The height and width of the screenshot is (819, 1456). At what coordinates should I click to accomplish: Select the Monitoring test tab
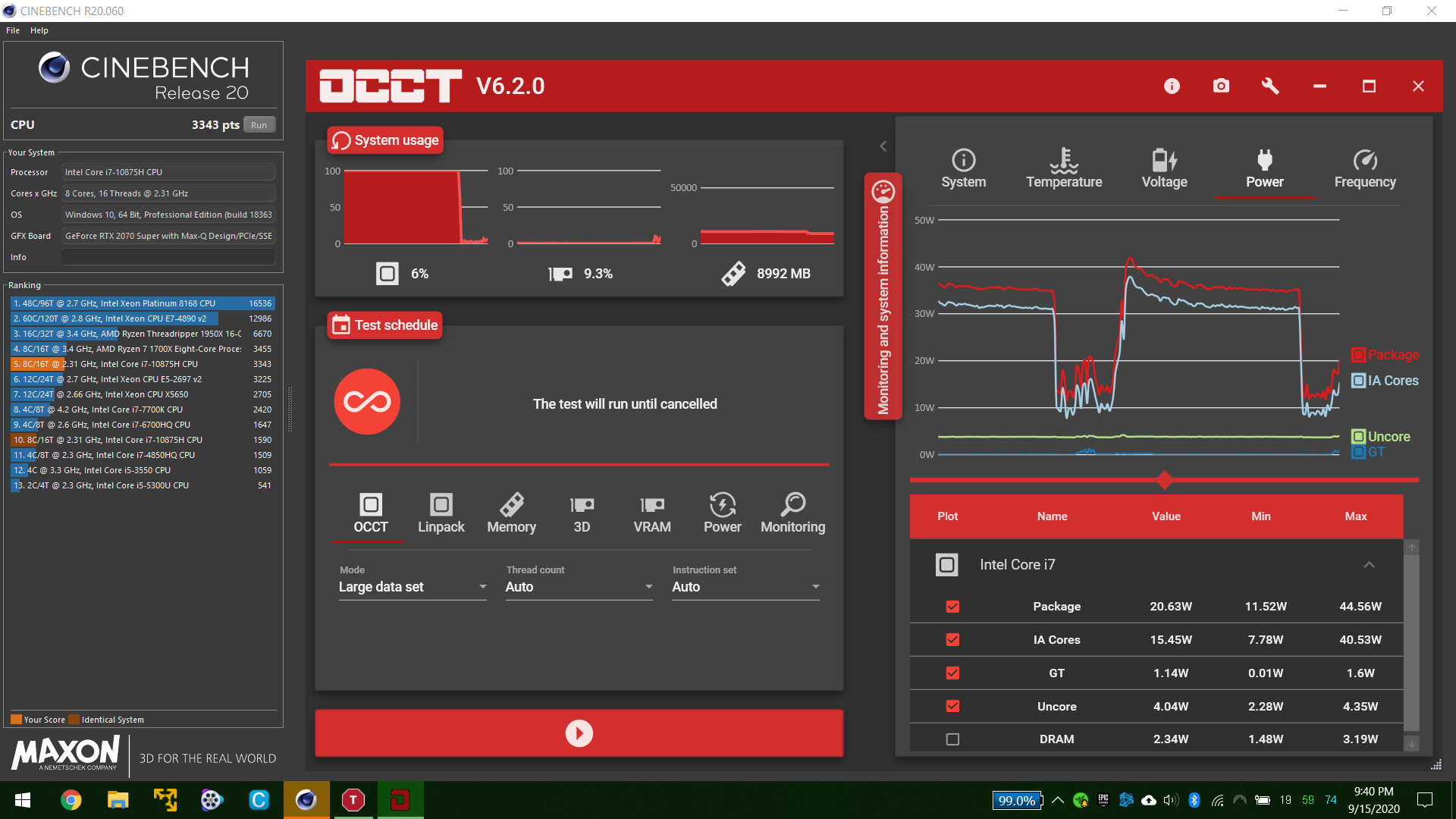click(793, 513)
